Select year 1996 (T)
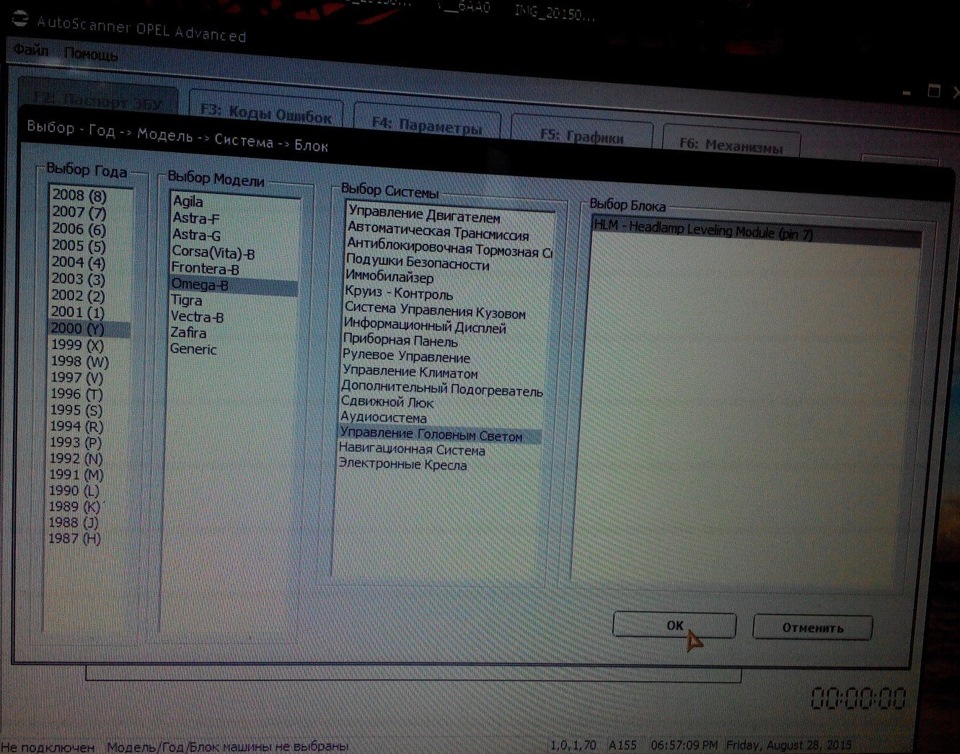Image resolution: width=960 pixels, height=754 pixels. point(77,394)
